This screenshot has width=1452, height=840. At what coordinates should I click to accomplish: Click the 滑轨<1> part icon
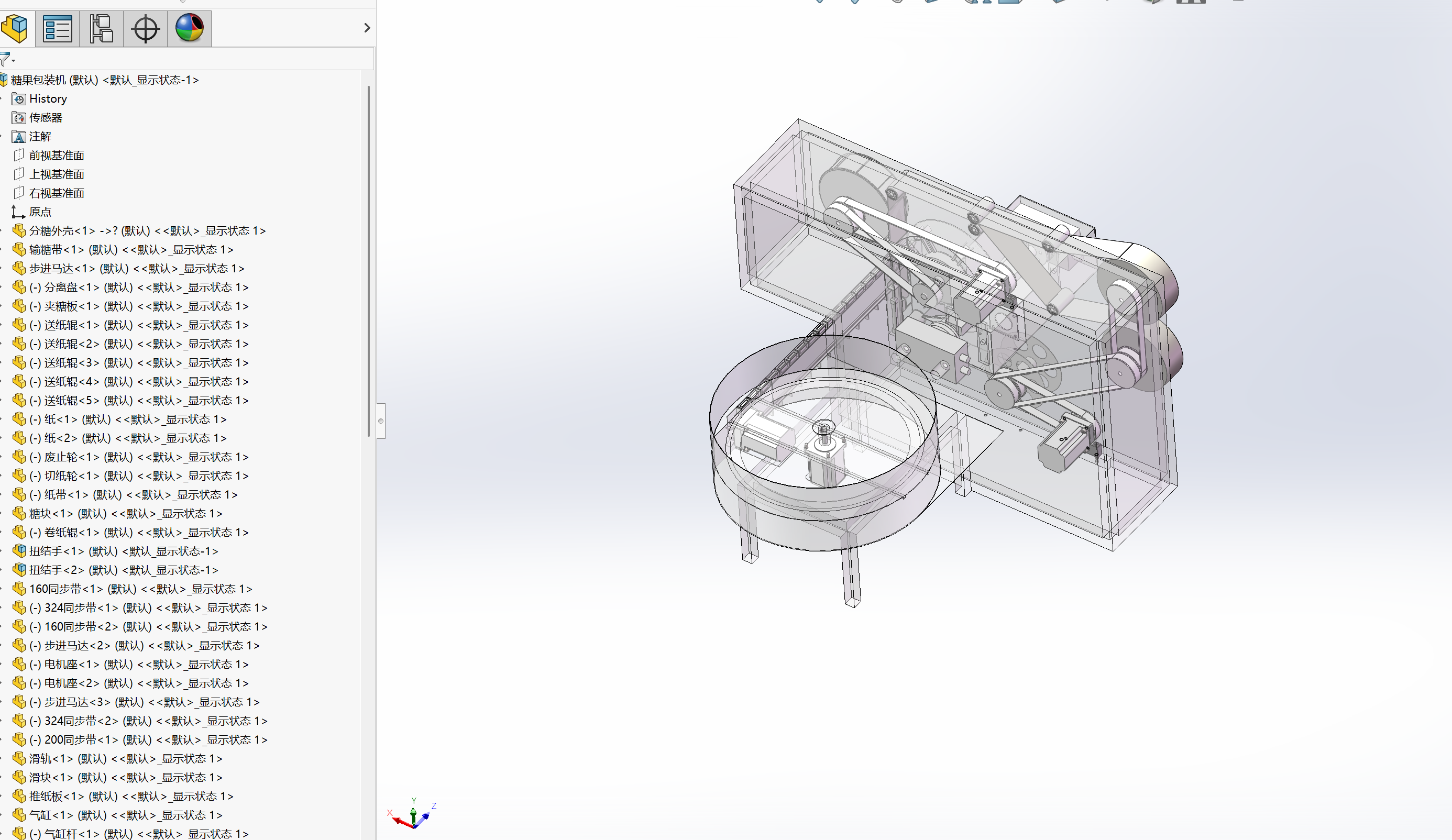(19, 759)
